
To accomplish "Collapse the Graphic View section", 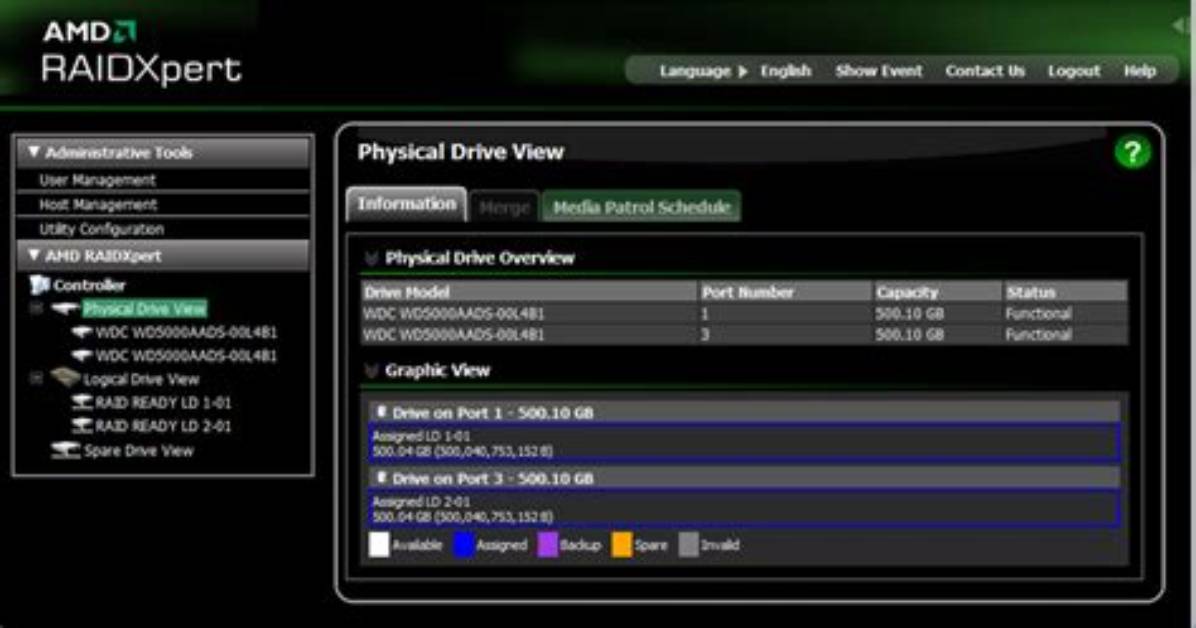I will pos(371,371).
